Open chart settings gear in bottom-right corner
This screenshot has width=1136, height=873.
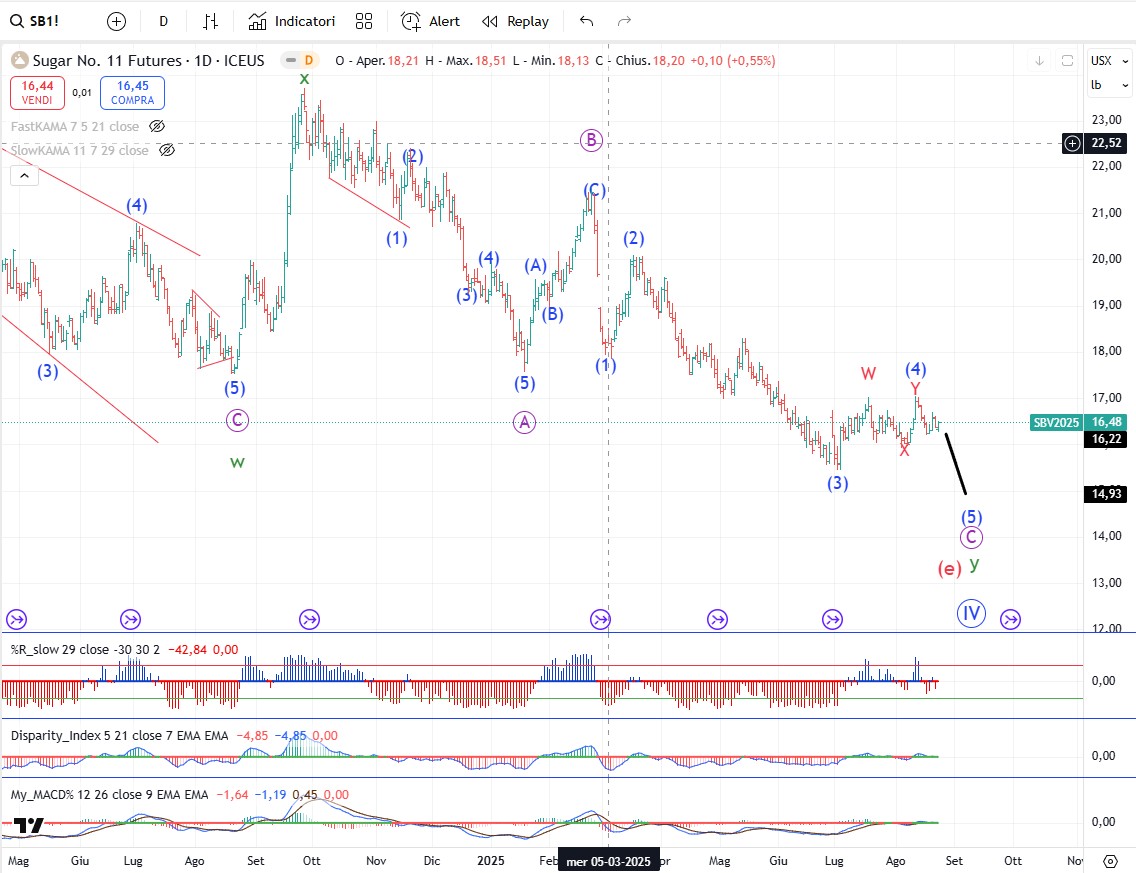pos(1110,860)
